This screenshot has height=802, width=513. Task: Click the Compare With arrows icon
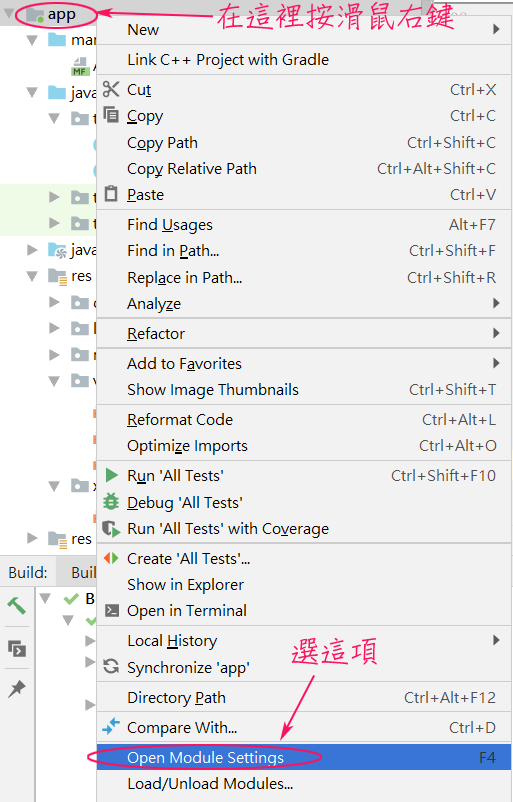[111, 726]
